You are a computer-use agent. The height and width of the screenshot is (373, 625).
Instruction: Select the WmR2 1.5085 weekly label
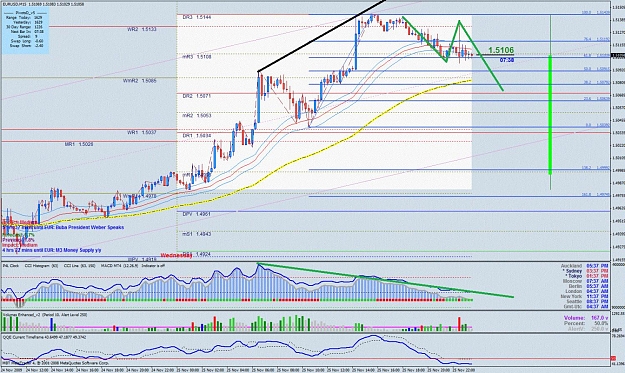140,81
